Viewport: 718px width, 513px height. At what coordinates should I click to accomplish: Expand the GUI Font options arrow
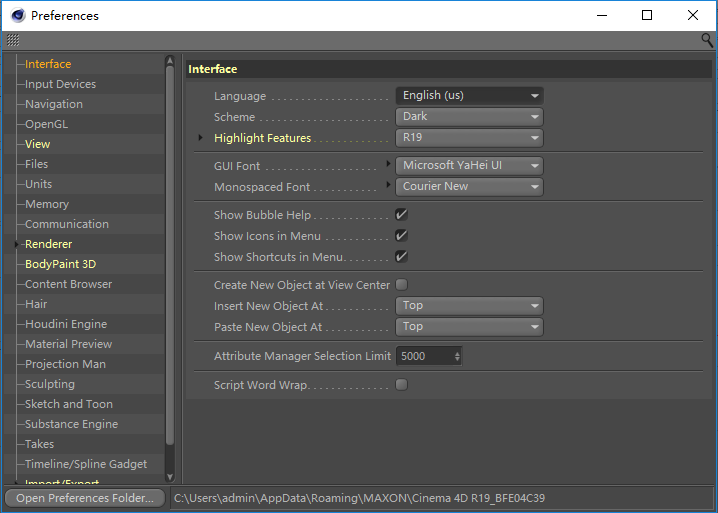pos(388,163)
